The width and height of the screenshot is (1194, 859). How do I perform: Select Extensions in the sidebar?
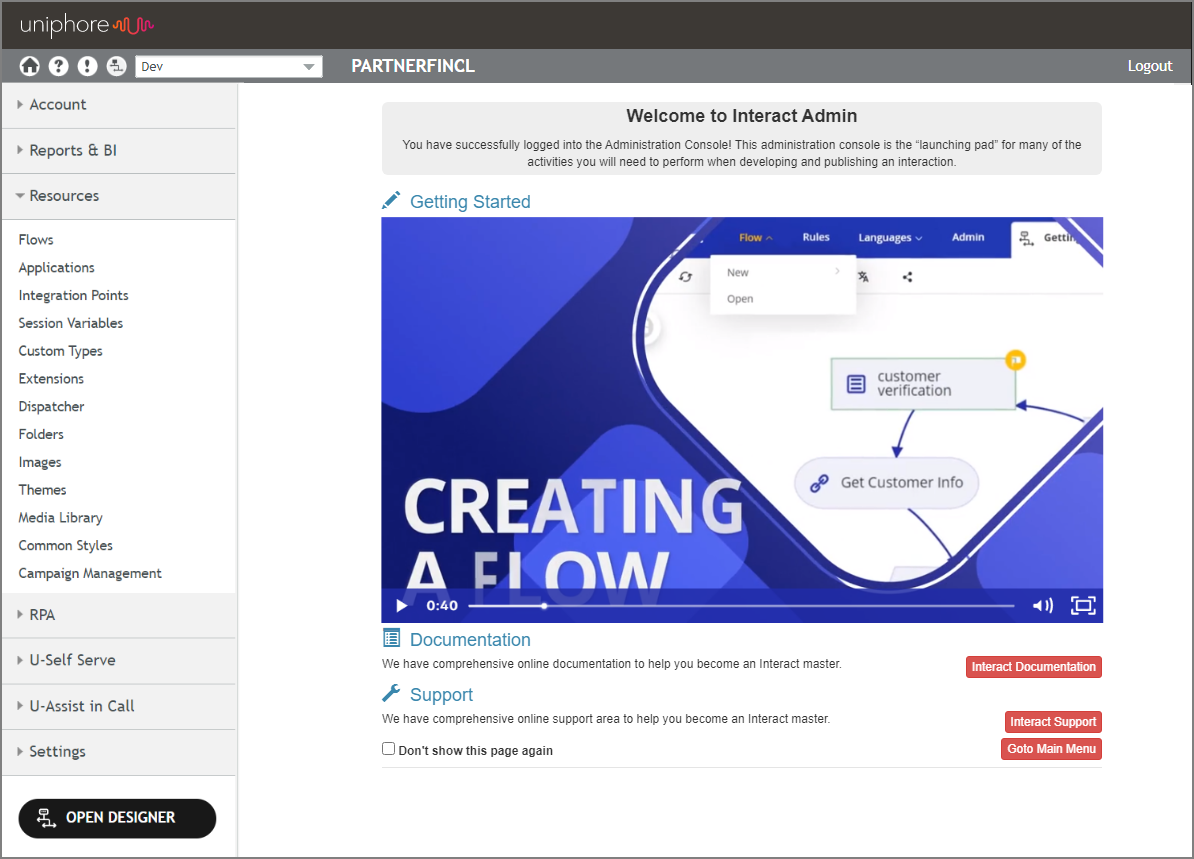tap(51, 379)
